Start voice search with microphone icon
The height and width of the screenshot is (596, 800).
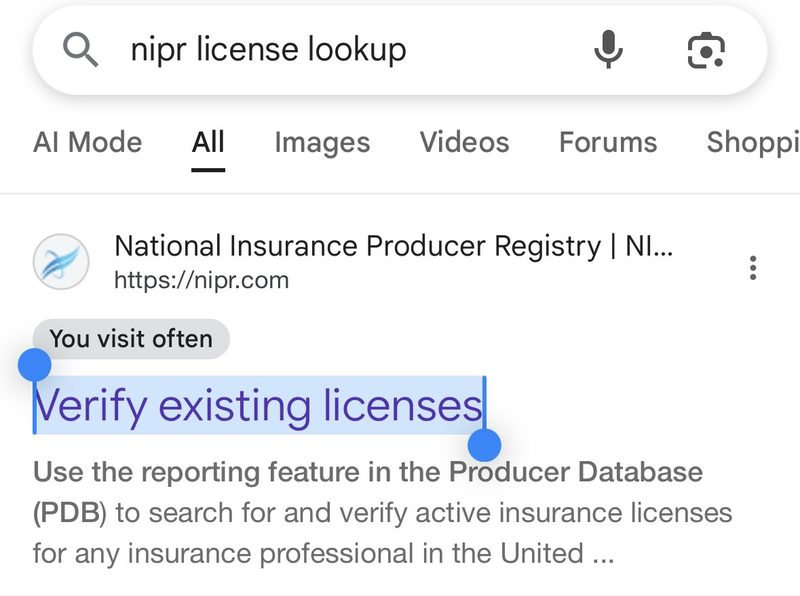tap(608, 49)
